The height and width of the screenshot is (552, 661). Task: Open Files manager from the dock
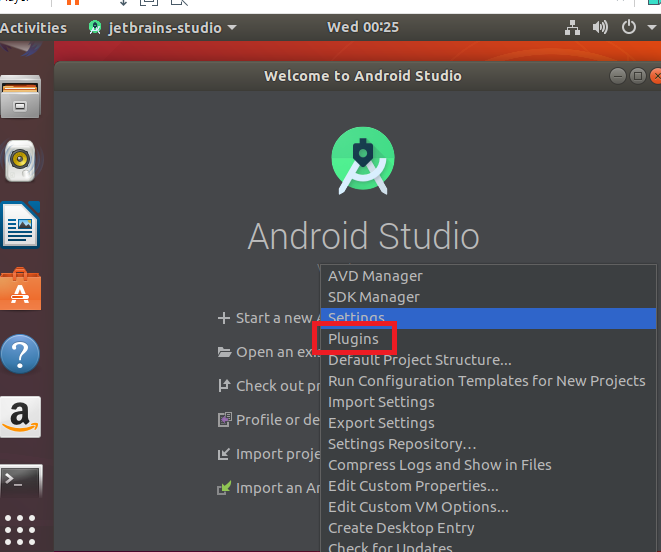pos(21,97)
